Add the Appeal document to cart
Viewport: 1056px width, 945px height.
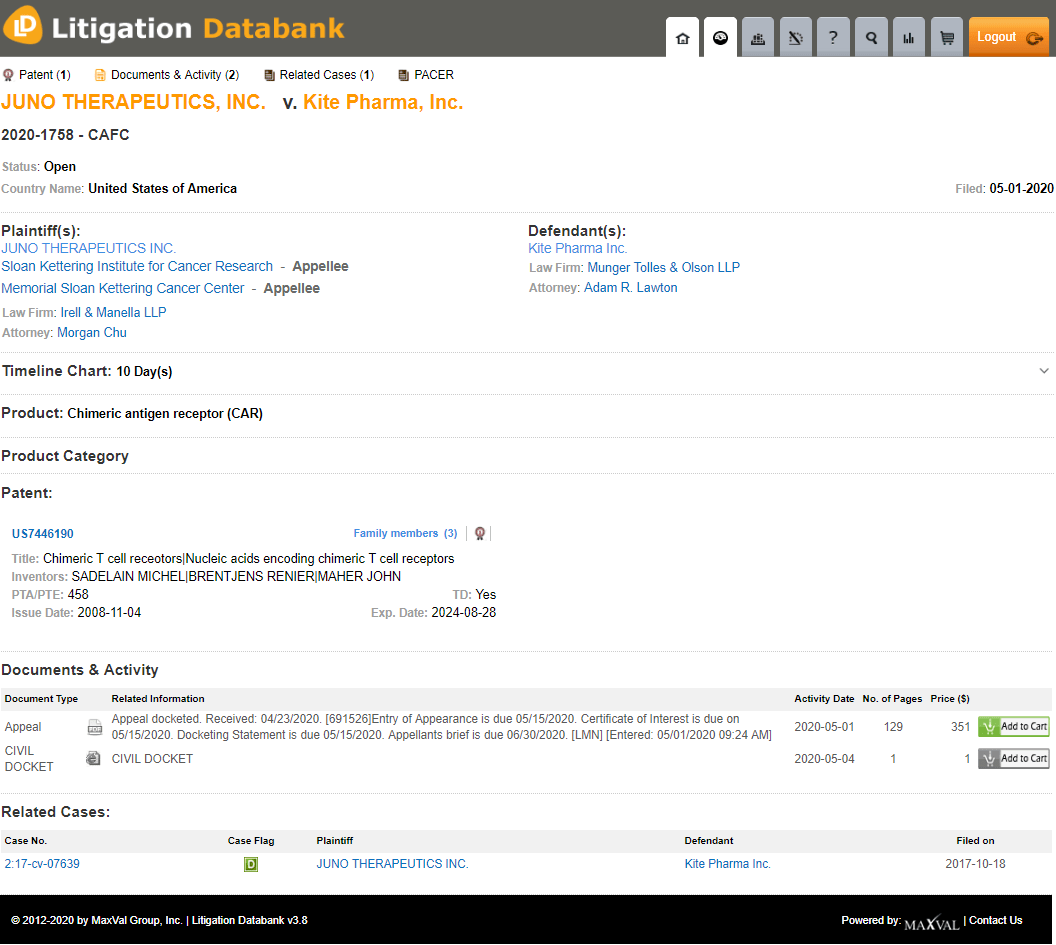pyautogui.click(x=1013, y=727)
